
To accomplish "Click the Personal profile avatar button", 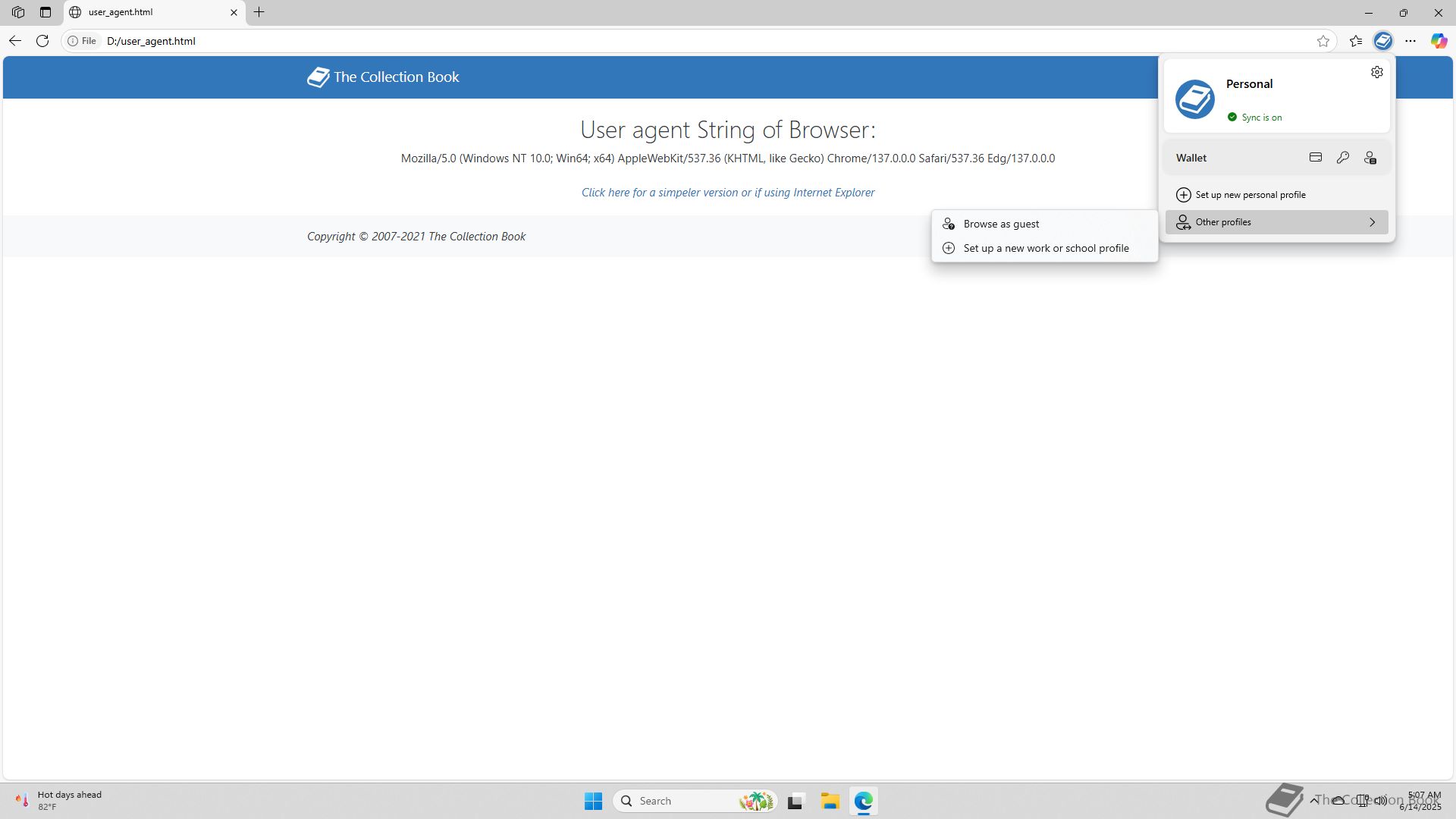I will [1383, 41].
